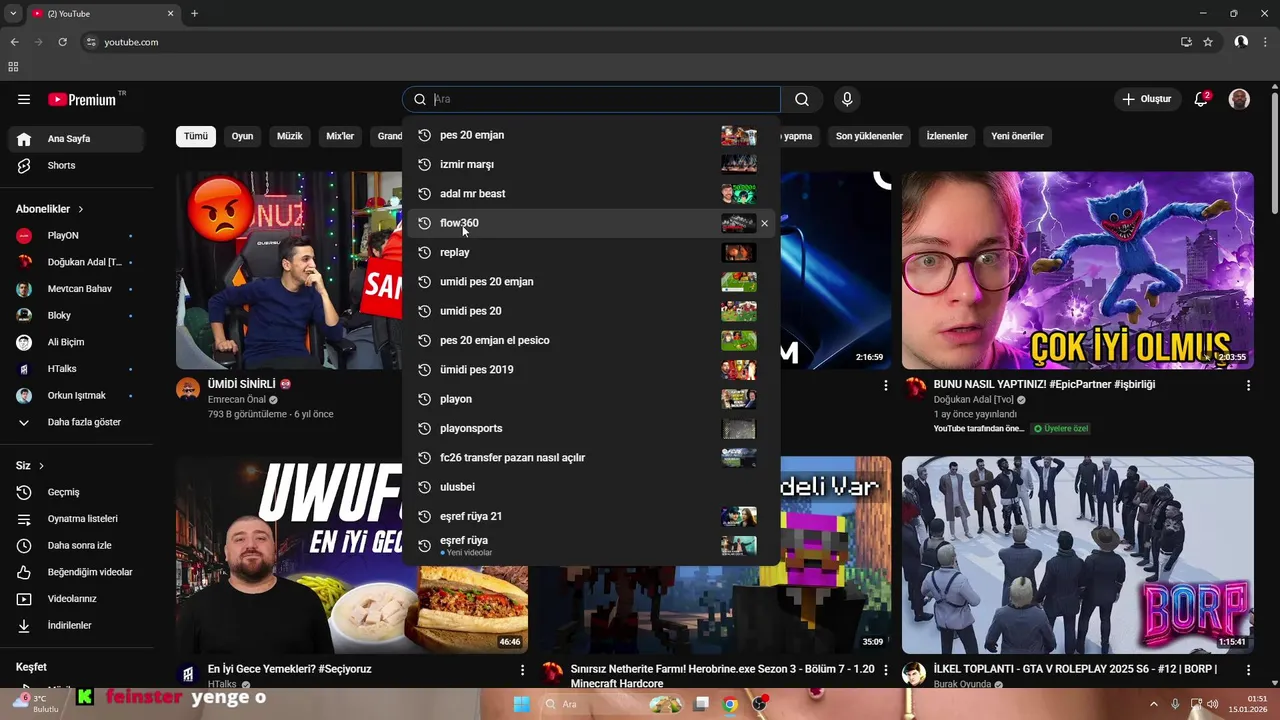Select the 'replay' search suggestion

pyautogui.click(x=590, y=252)
